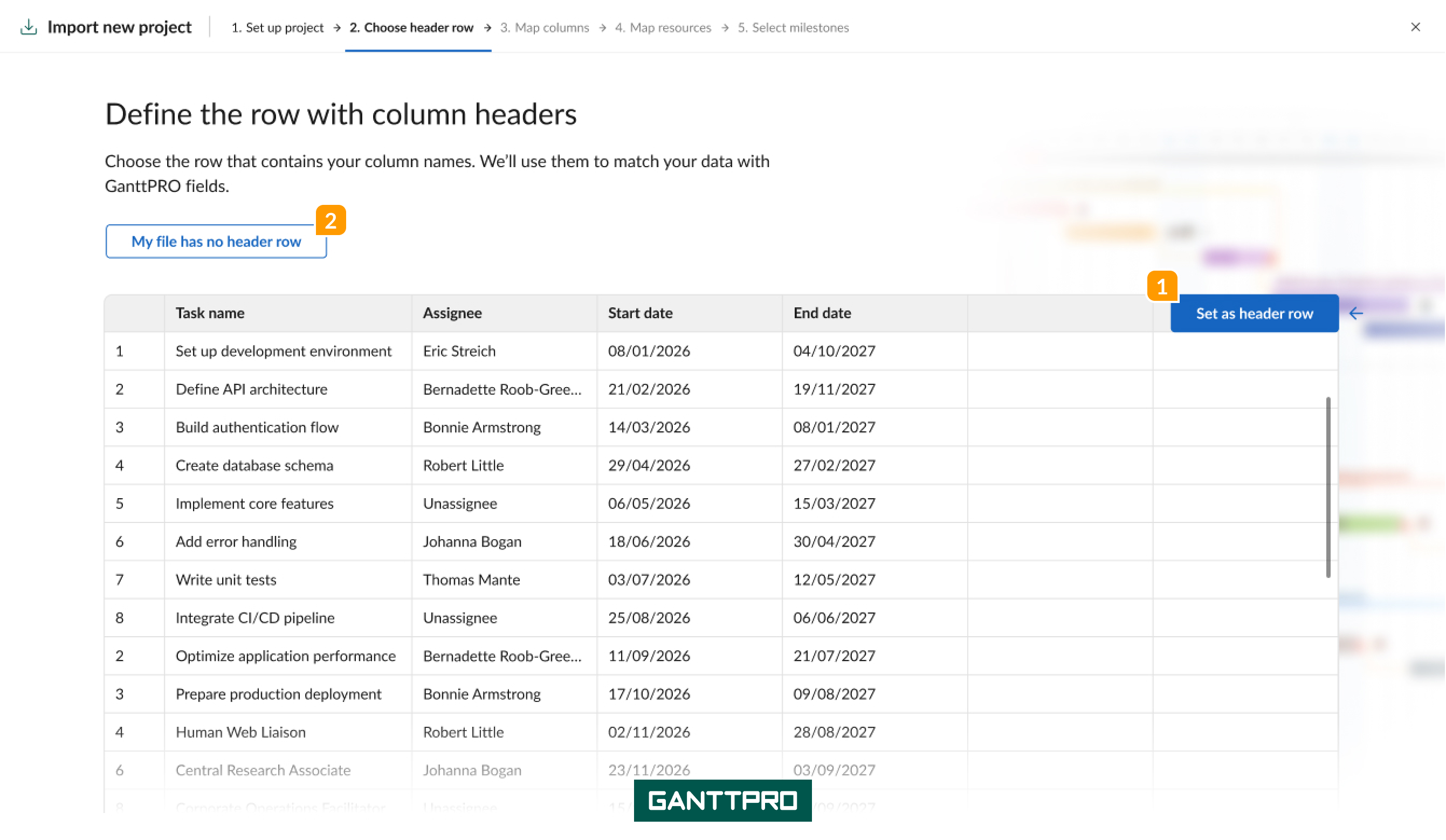Click the blue left-pointing arrow icon

1357,313
